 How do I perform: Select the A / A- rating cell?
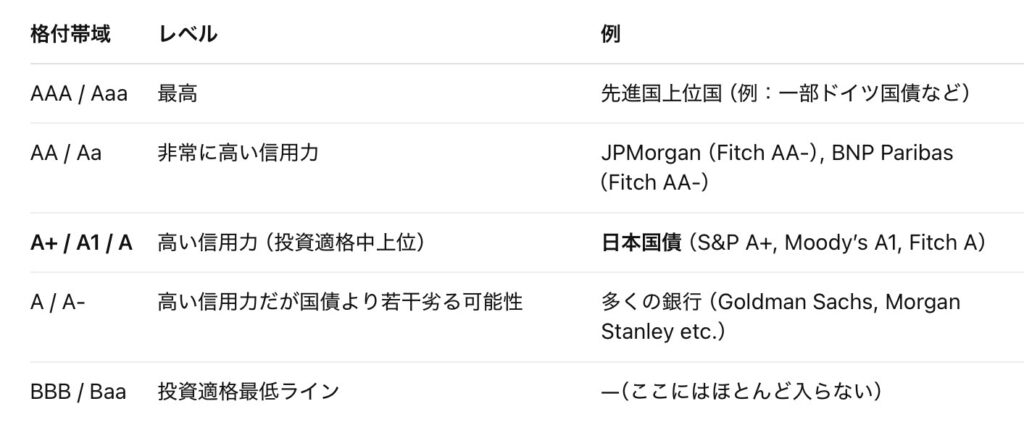pyautogui.click(x=58, y=302)
